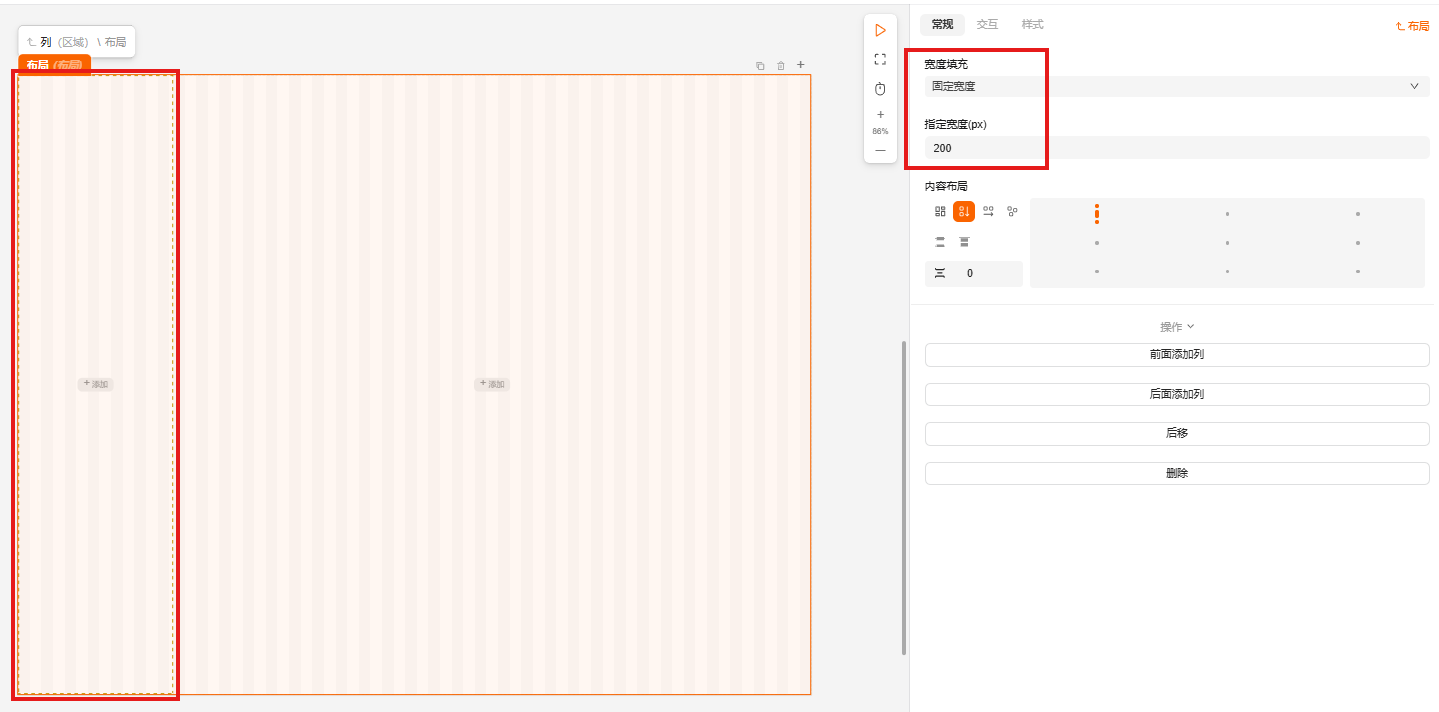Click the copy layout icon above canvas
This screenshot has width=1439, height=712.
click(760, 66)
